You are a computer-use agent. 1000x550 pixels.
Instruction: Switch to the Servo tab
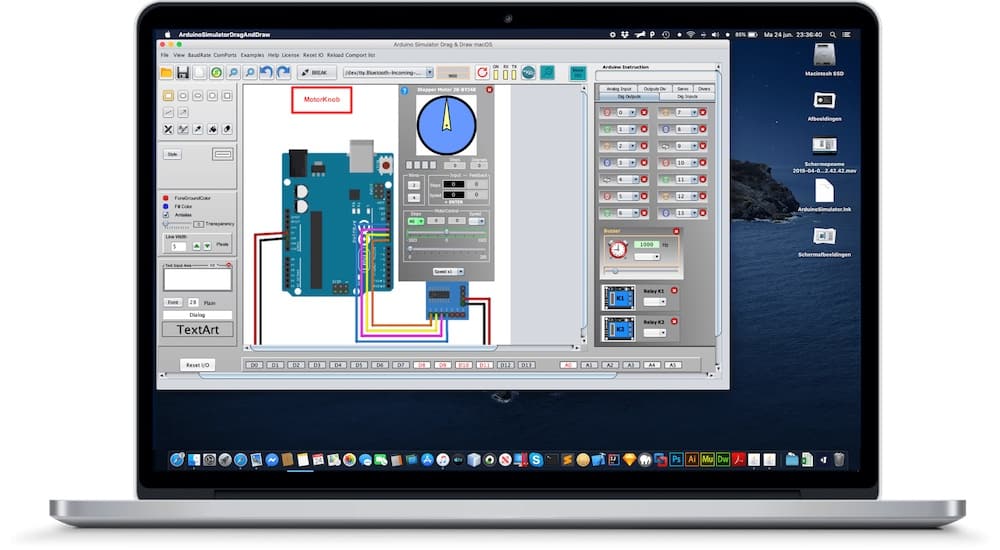point(682,89)
